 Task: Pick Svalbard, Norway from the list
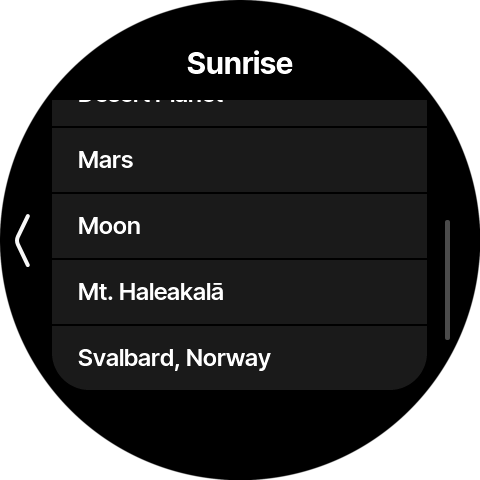[x=239, y=358]
